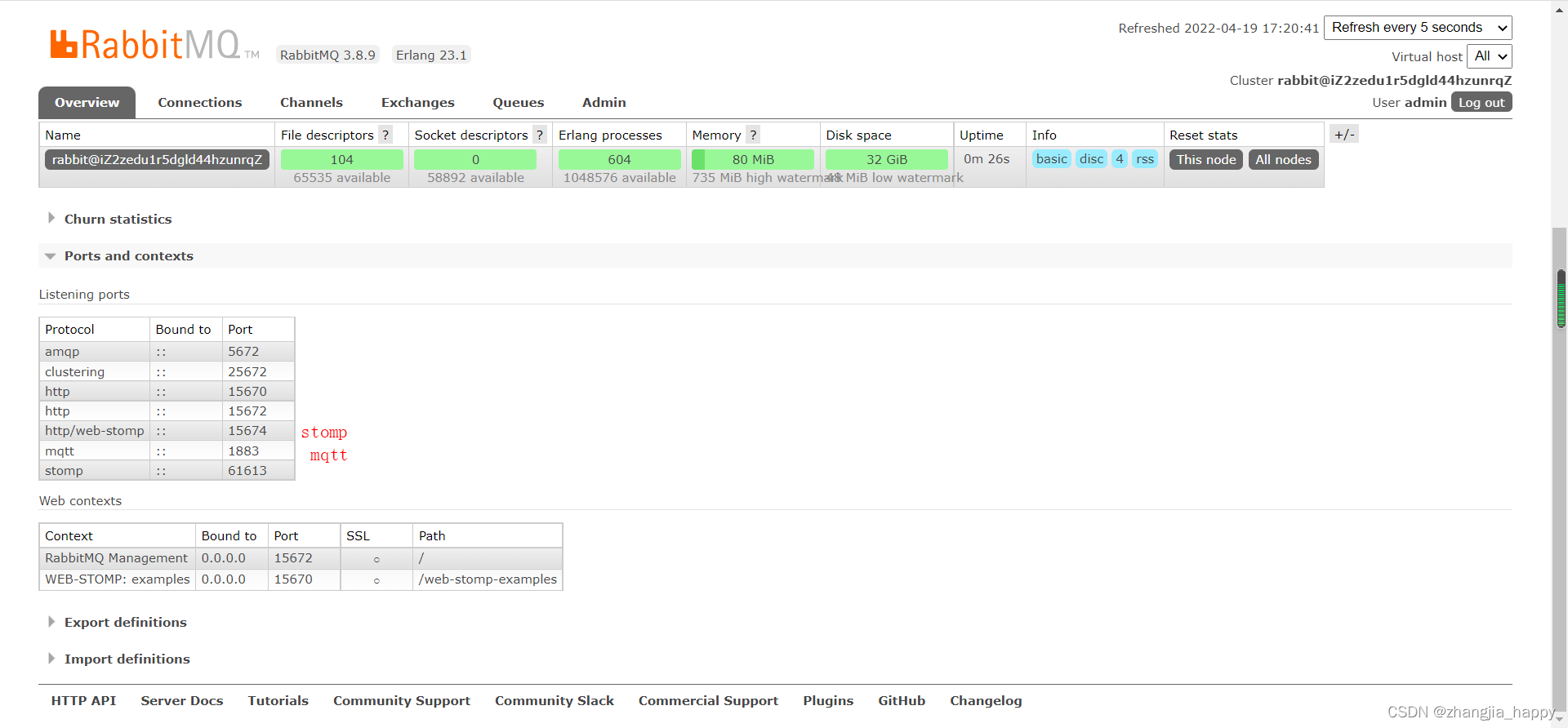Viewport: 1568px width, 728px height.
Task: Open the Channels tab
Action: (x=311, y=102)
